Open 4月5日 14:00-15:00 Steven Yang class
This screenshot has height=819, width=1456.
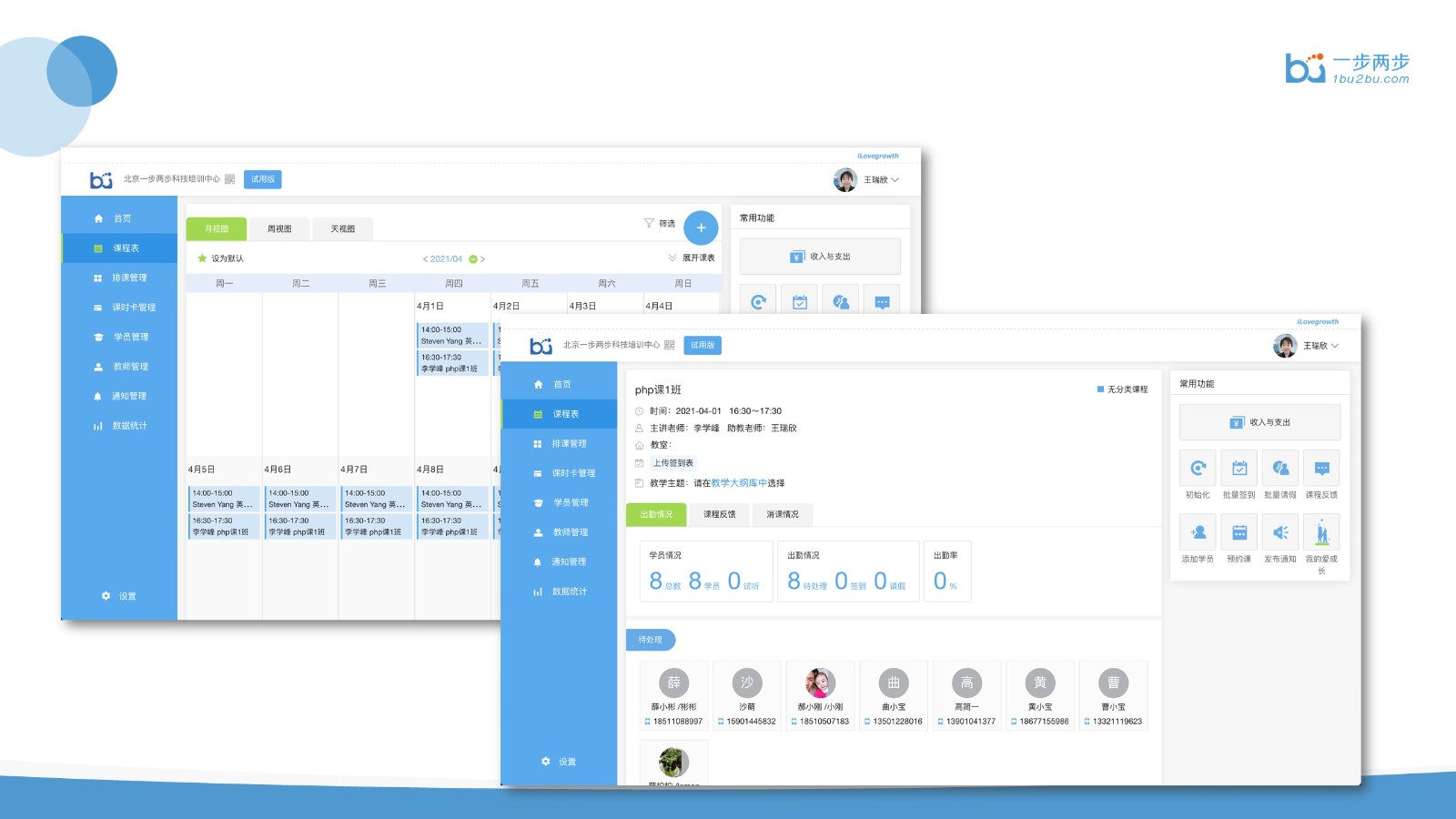[224, 499]
